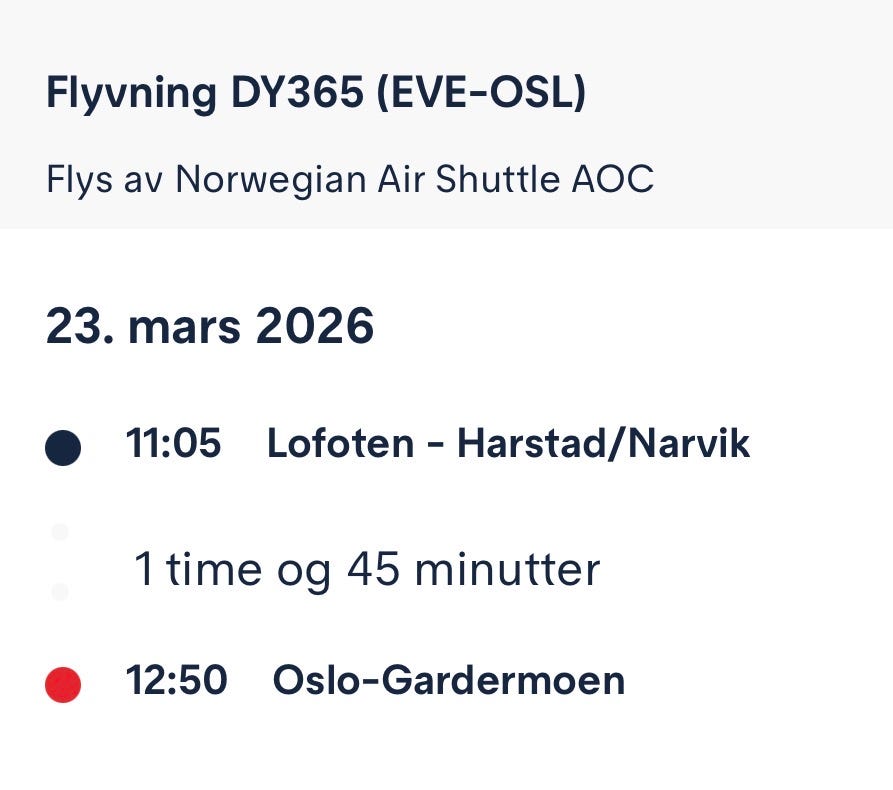
Task: Click the red arrival dot
Action: coord(63,685)
